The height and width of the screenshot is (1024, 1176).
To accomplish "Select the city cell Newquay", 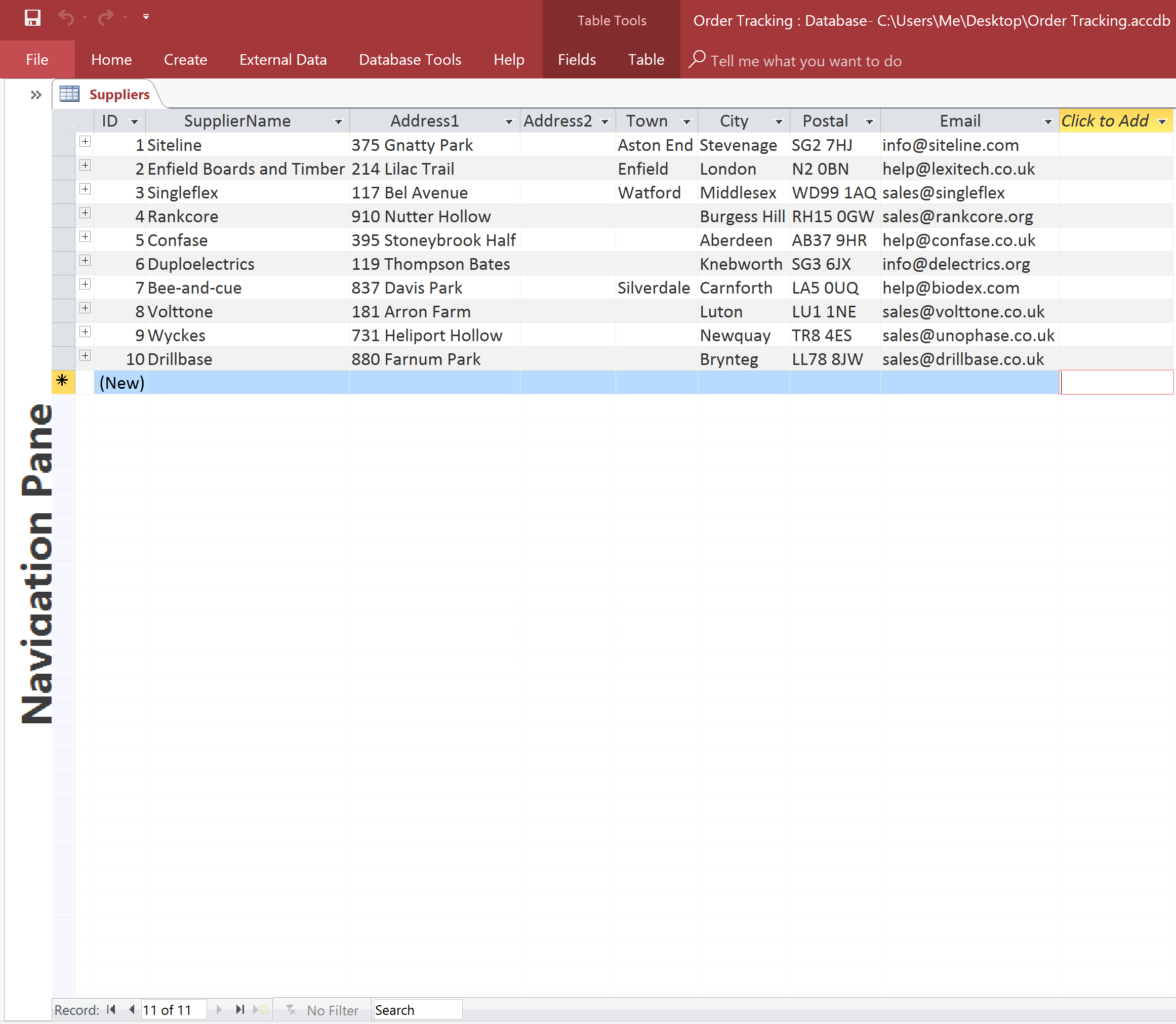I will [743, 336].
